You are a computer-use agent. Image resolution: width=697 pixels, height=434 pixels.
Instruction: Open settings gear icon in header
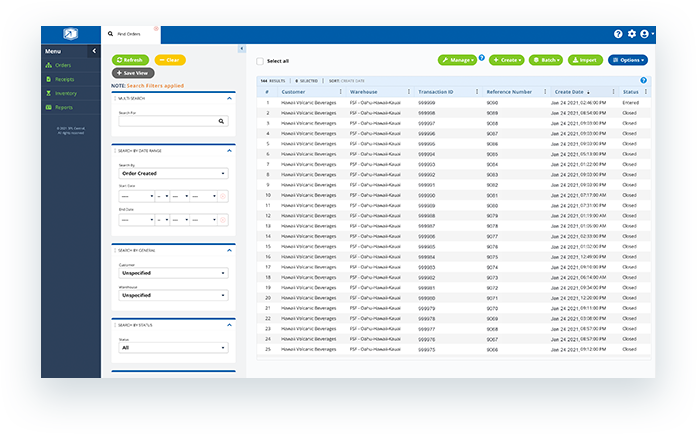631,34
